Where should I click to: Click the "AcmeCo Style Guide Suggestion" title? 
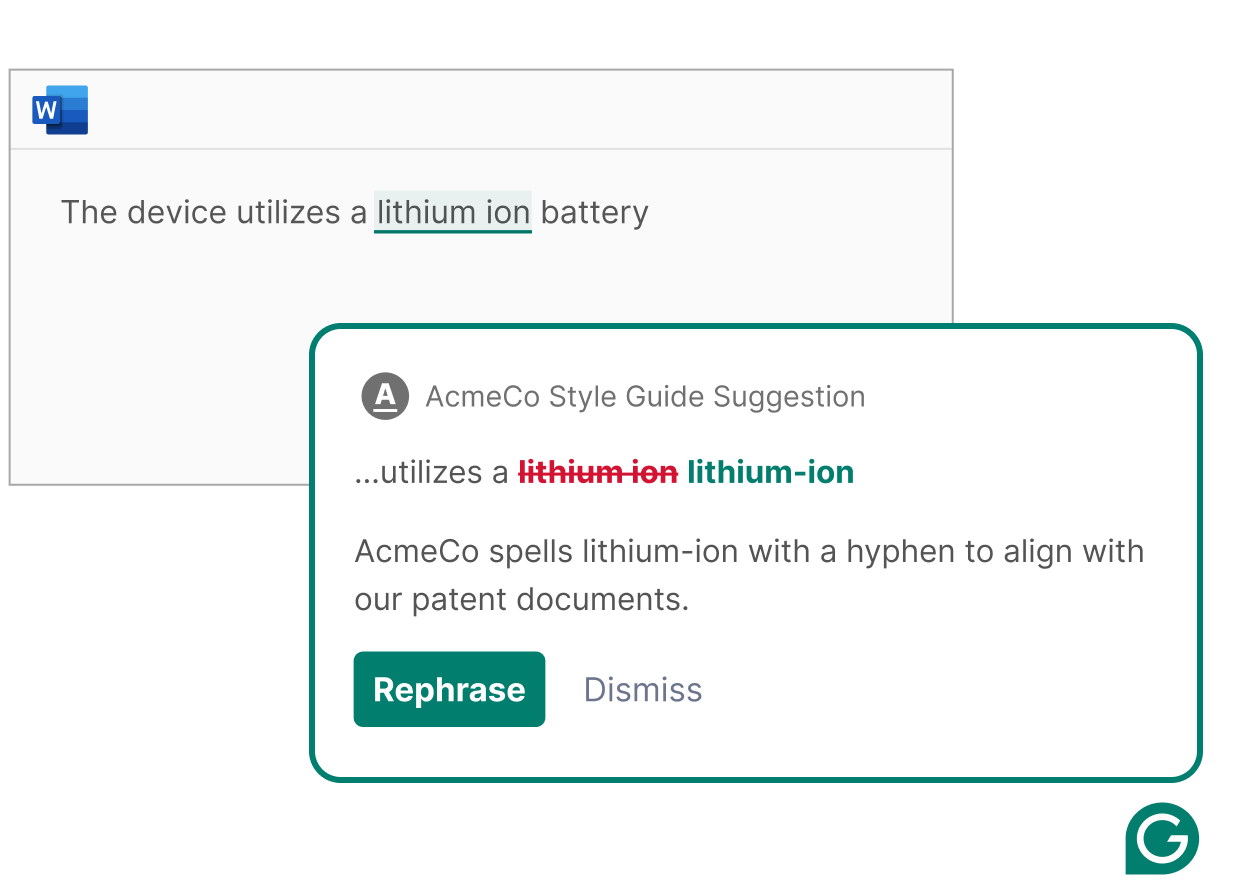click(645, 397)
